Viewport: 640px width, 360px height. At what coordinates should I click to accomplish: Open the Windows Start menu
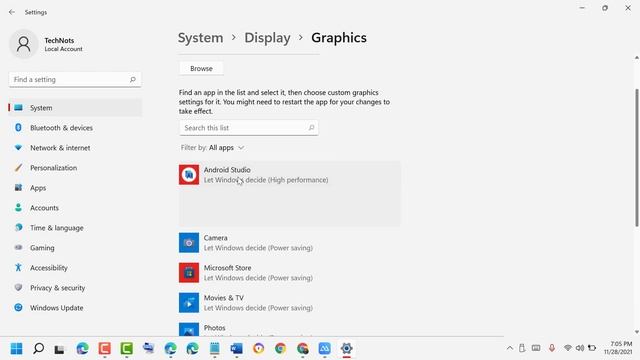pyautogui.click(x=16, y=349)
